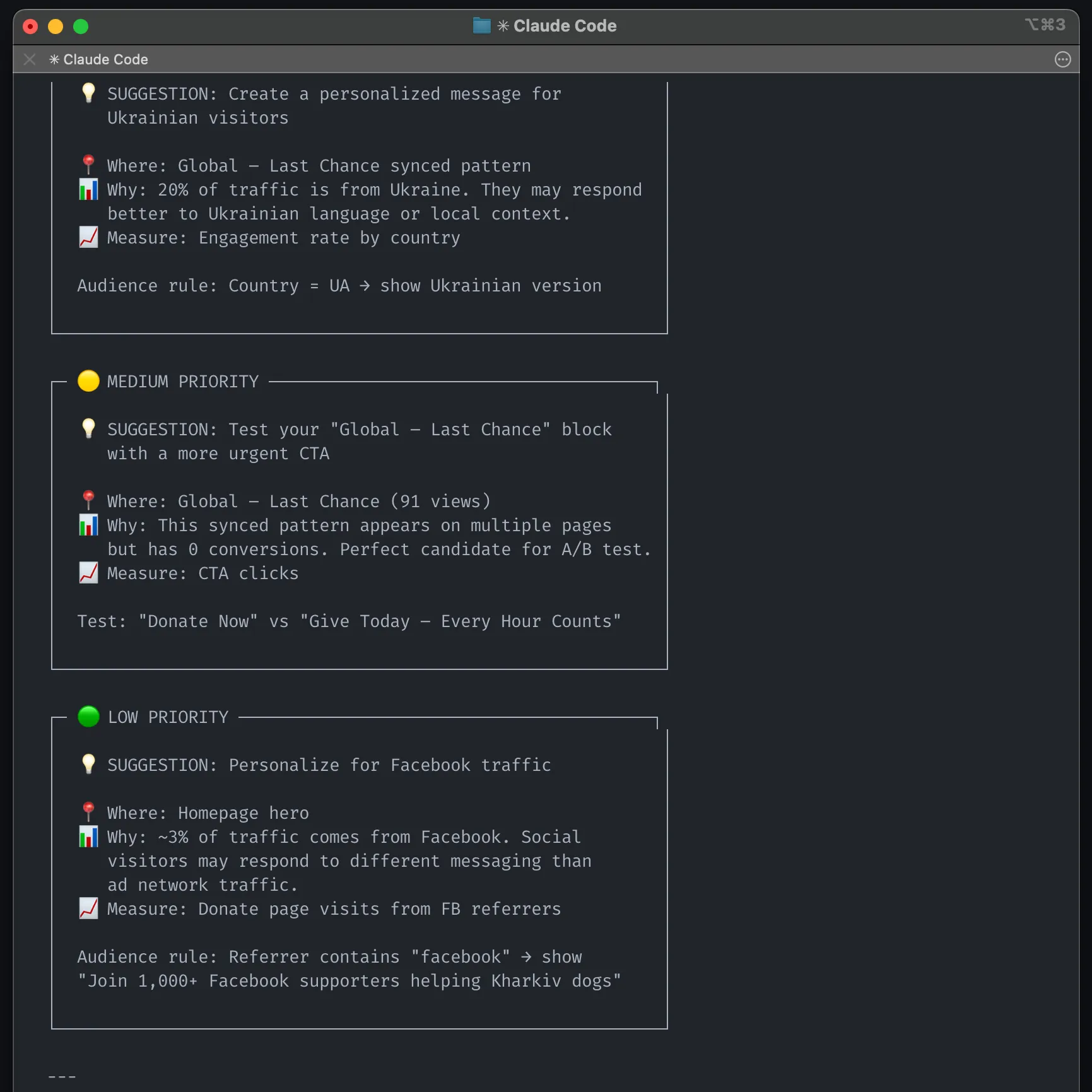Image resolution: width=1092 pixels, height=1092 pixels.
Task: Click the window title 'Claude Code'
Action: click(565, 26)
